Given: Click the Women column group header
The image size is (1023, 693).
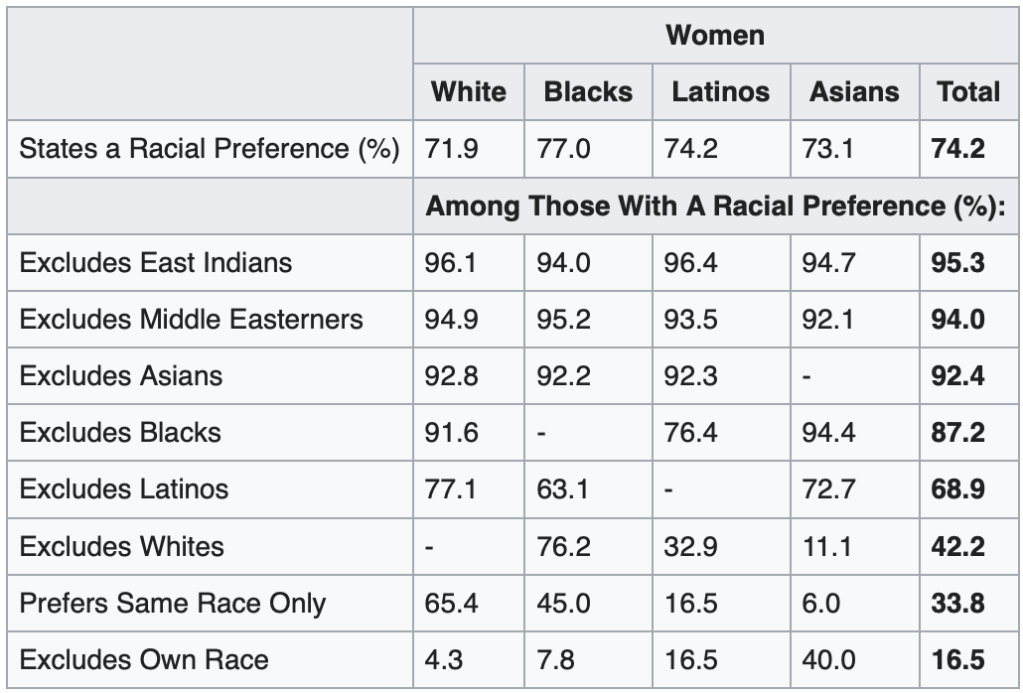Looking at the screenshot, I should [715, 37].
